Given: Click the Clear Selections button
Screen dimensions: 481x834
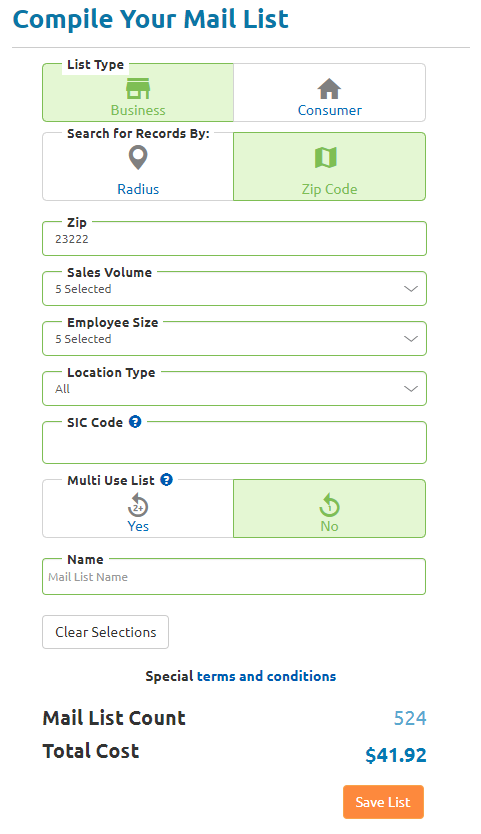Looking at the screenshot, I should pyautogui.click(x=105, y=632).
